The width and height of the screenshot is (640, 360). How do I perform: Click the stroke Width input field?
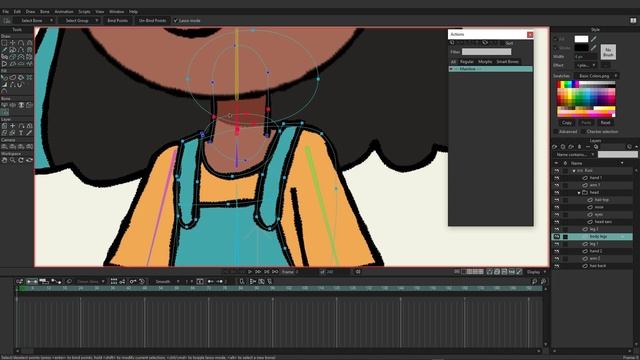[x=585, y=57]
